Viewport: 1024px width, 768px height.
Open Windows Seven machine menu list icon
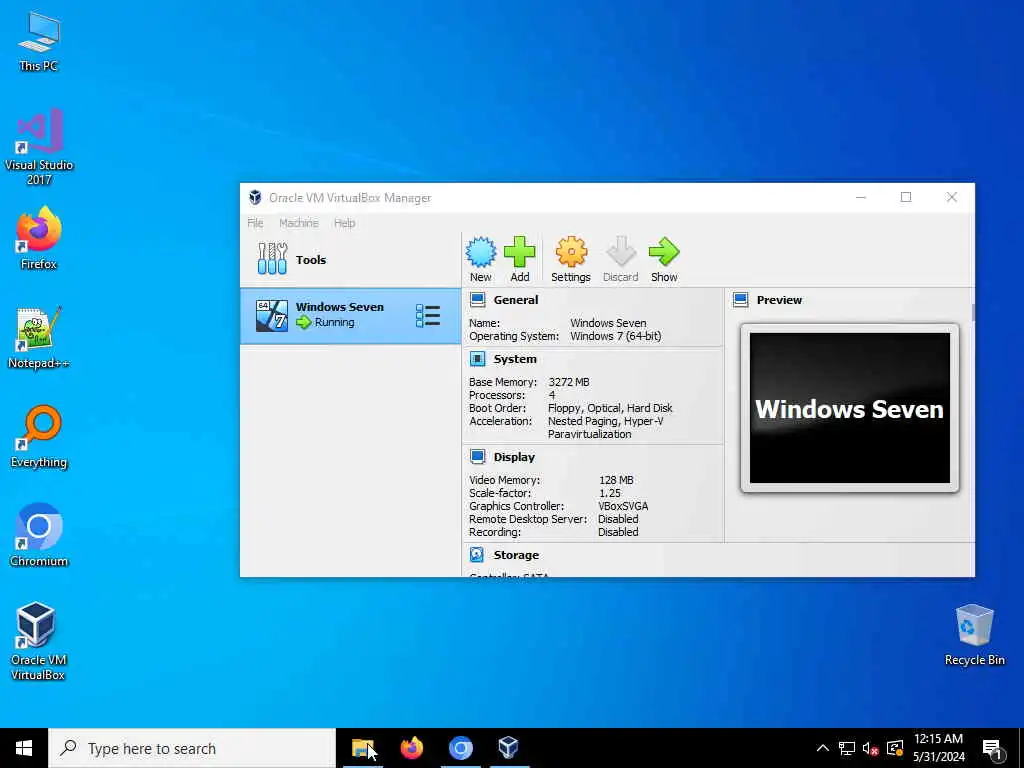tap(428, 316)
